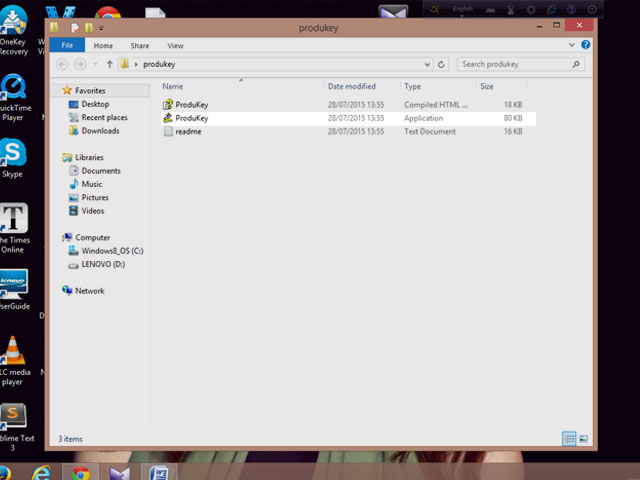Open Music library
The image size is (640, 480).
click(86, 184)
